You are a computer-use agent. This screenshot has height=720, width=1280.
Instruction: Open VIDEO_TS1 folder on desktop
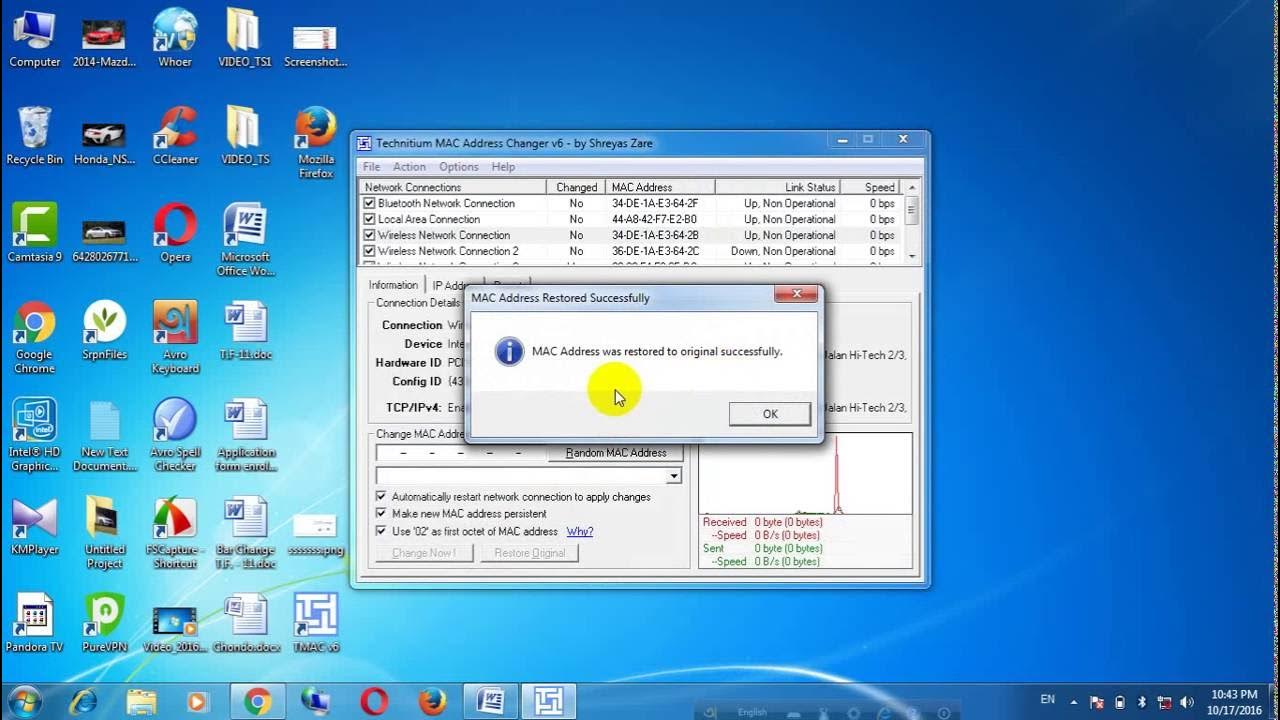click(x=245, y=39)
